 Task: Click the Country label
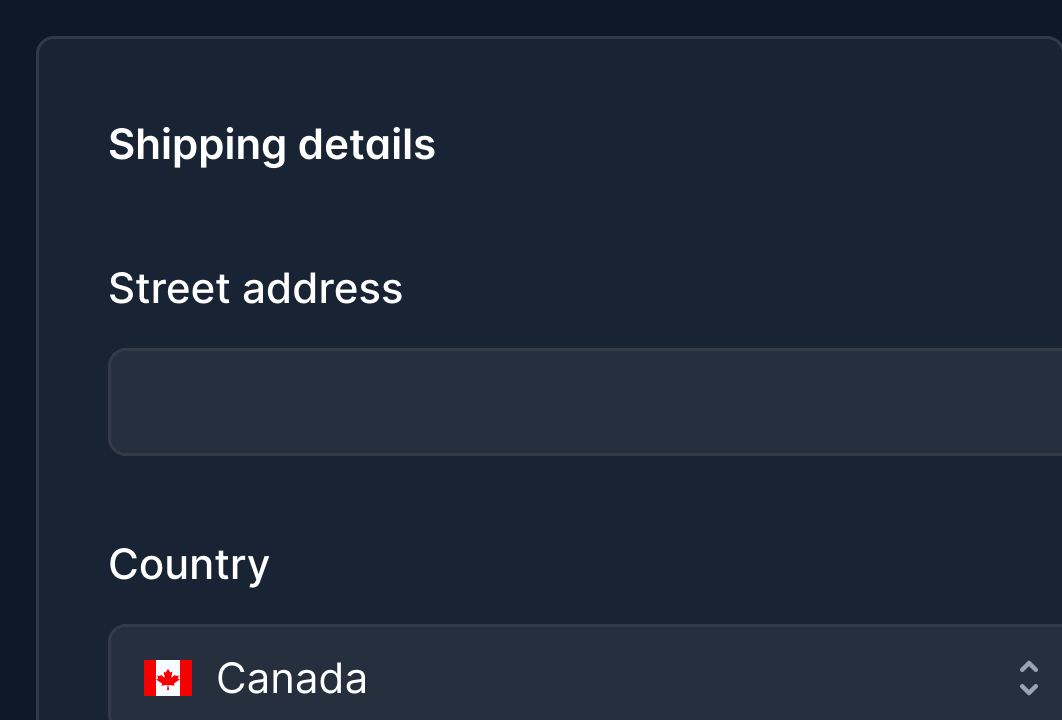(x=189, y=565)
